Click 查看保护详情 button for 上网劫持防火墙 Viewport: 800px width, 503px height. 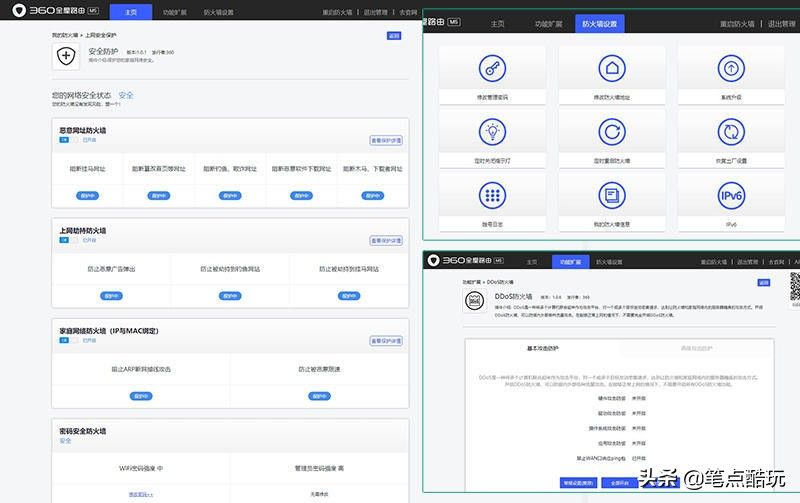click(386, 240)
